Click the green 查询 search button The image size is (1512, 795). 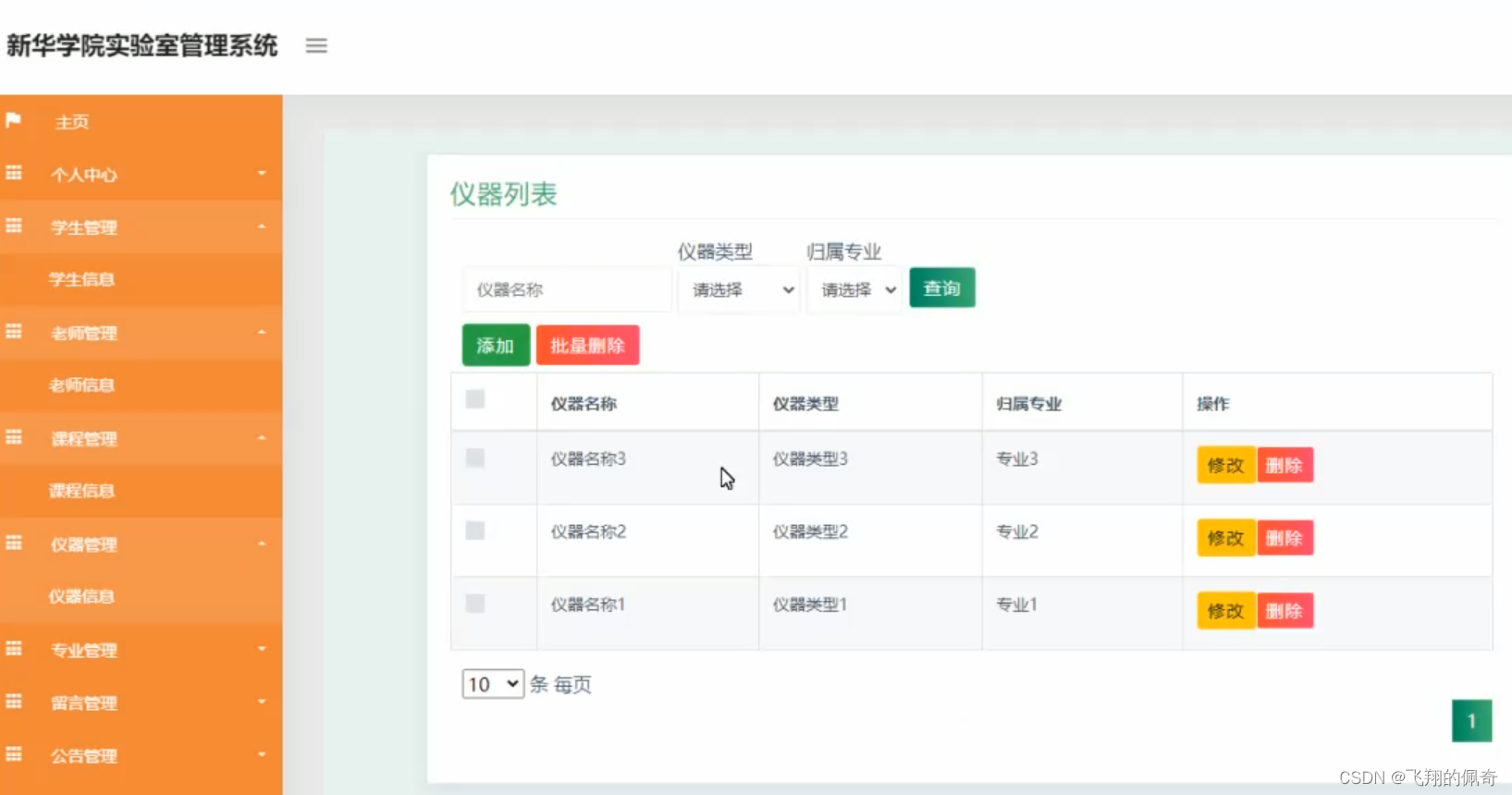coord(942,288)
